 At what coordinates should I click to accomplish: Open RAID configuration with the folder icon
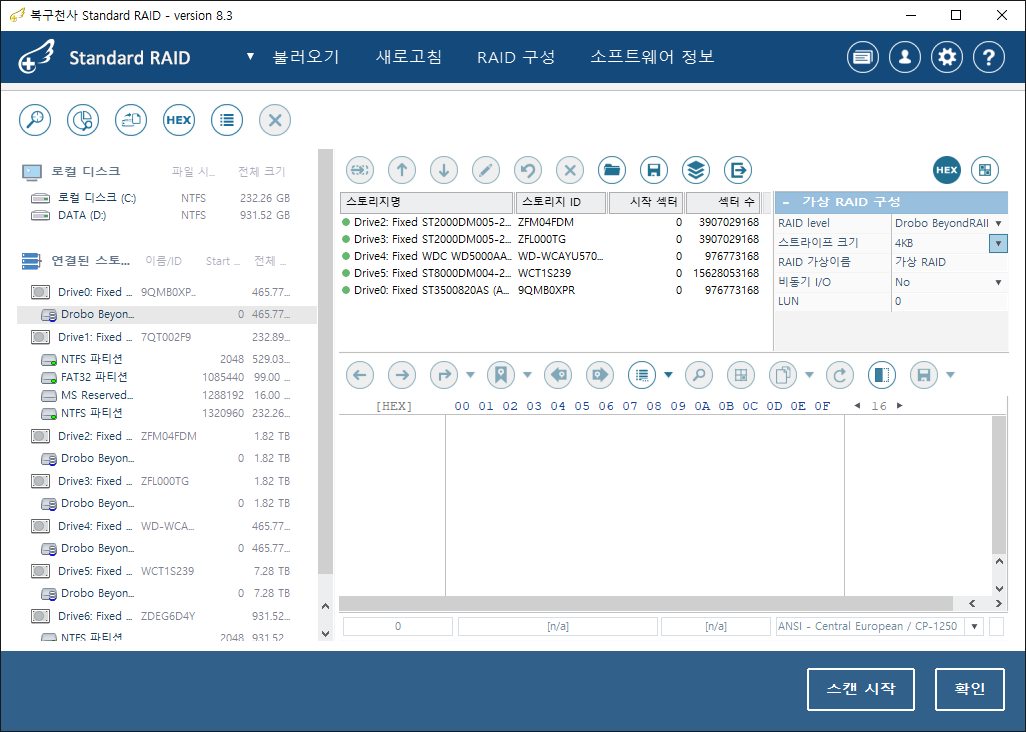(612, 170)
